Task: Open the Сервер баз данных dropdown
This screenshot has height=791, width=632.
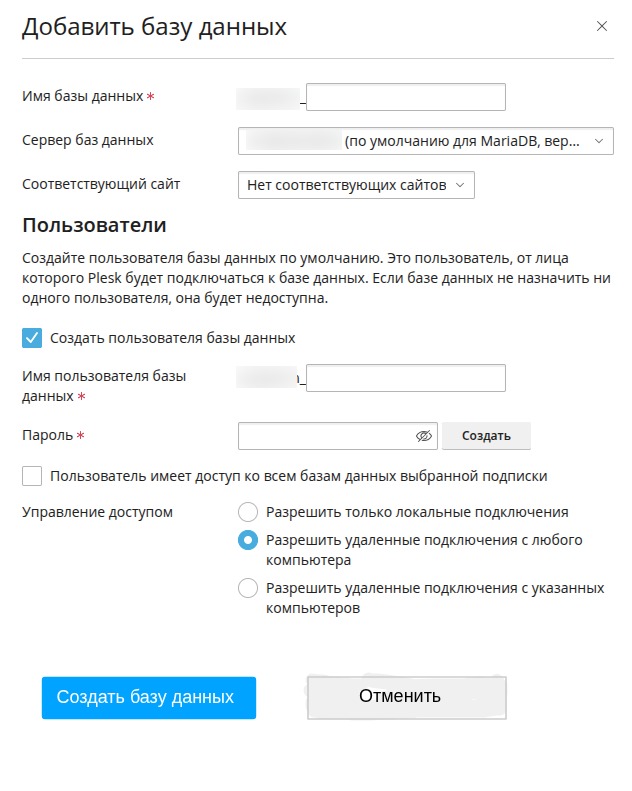Action: click(426, 141)
